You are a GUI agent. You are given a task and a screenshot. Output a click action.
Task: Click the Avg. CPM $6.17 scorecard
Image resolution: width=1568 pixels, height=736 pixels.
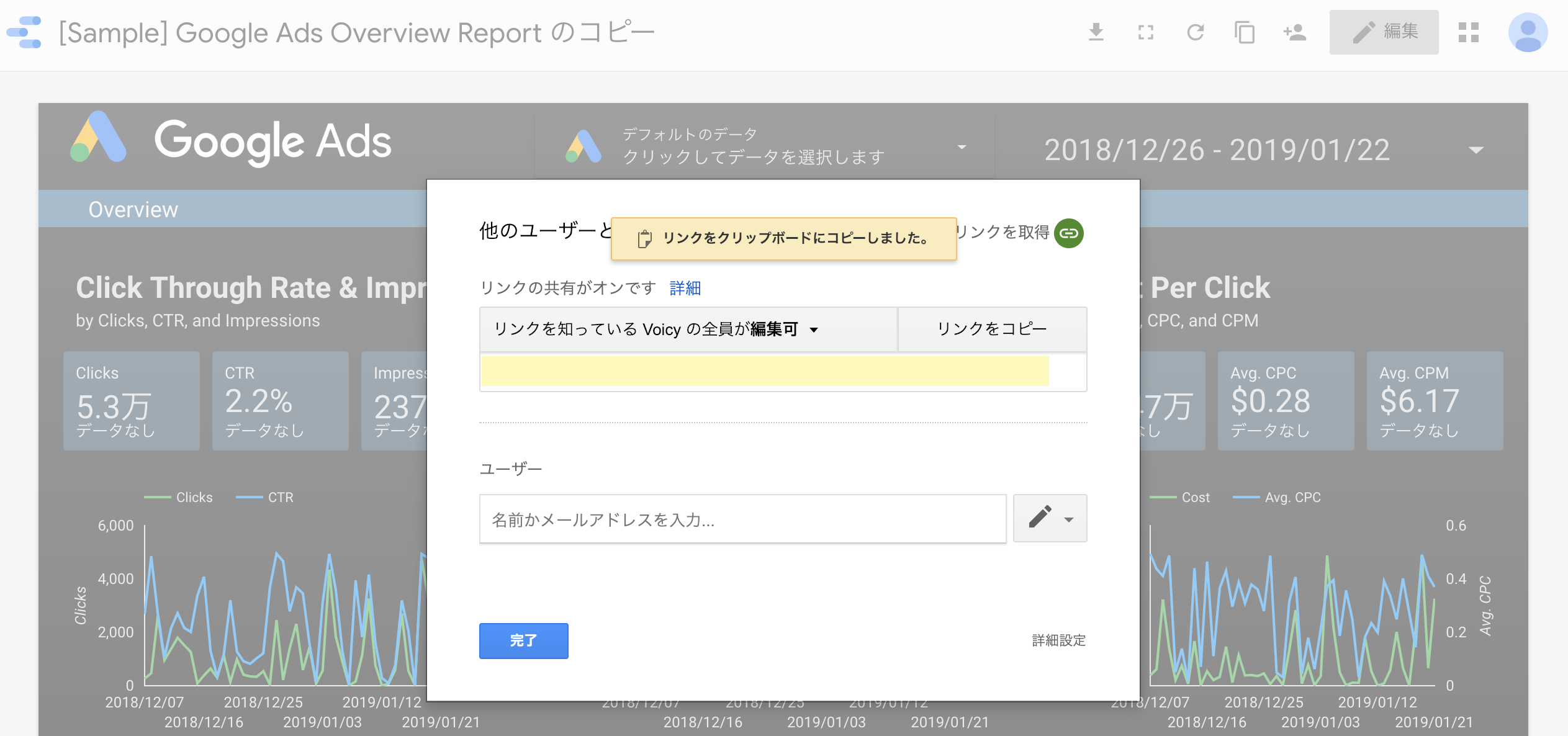(1435, 401)
